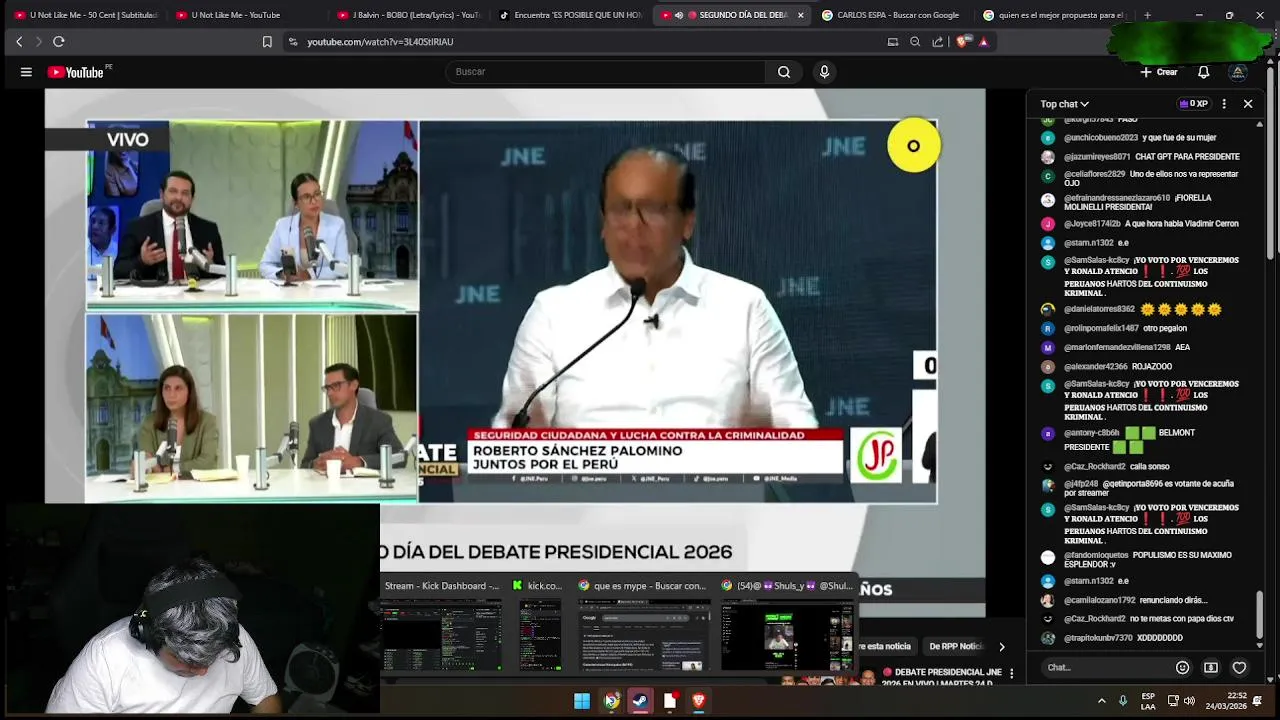Open the Windows Start menu
The image size is (1280, 720).
pos(582,701)
